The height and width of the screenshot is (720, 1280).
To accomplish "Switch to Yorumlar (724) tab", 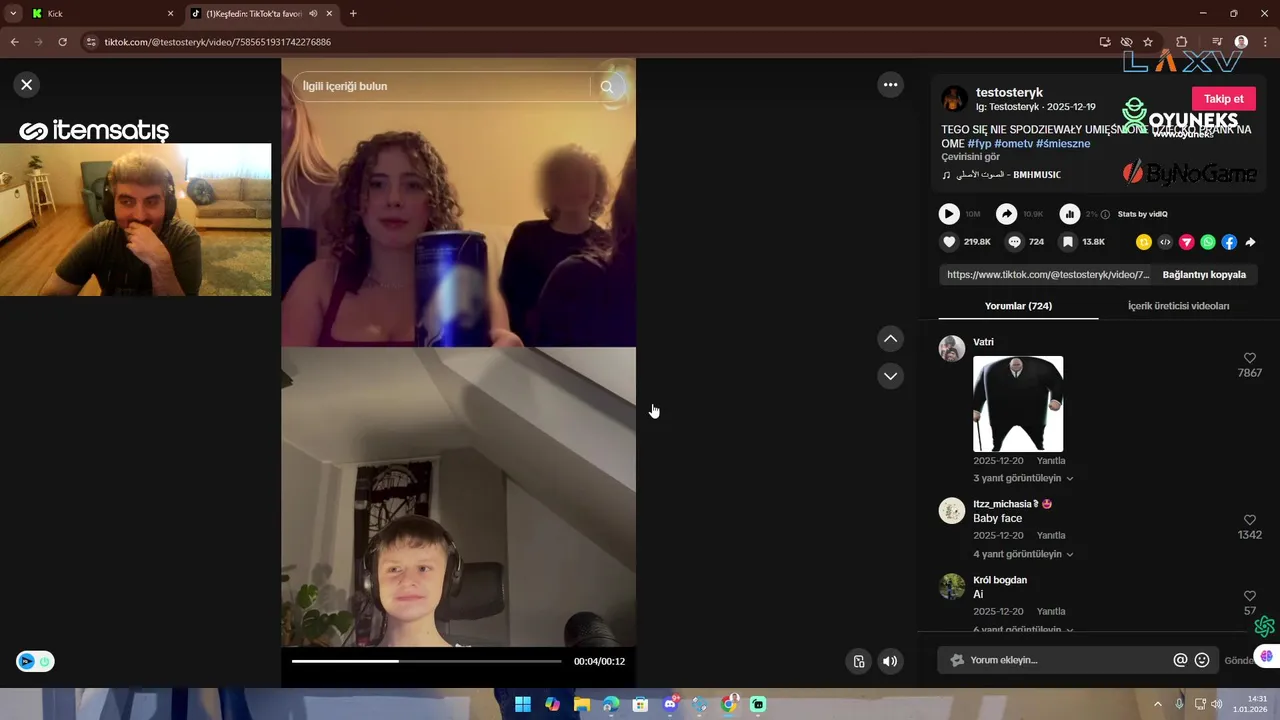I will [x=1018, y=306].
